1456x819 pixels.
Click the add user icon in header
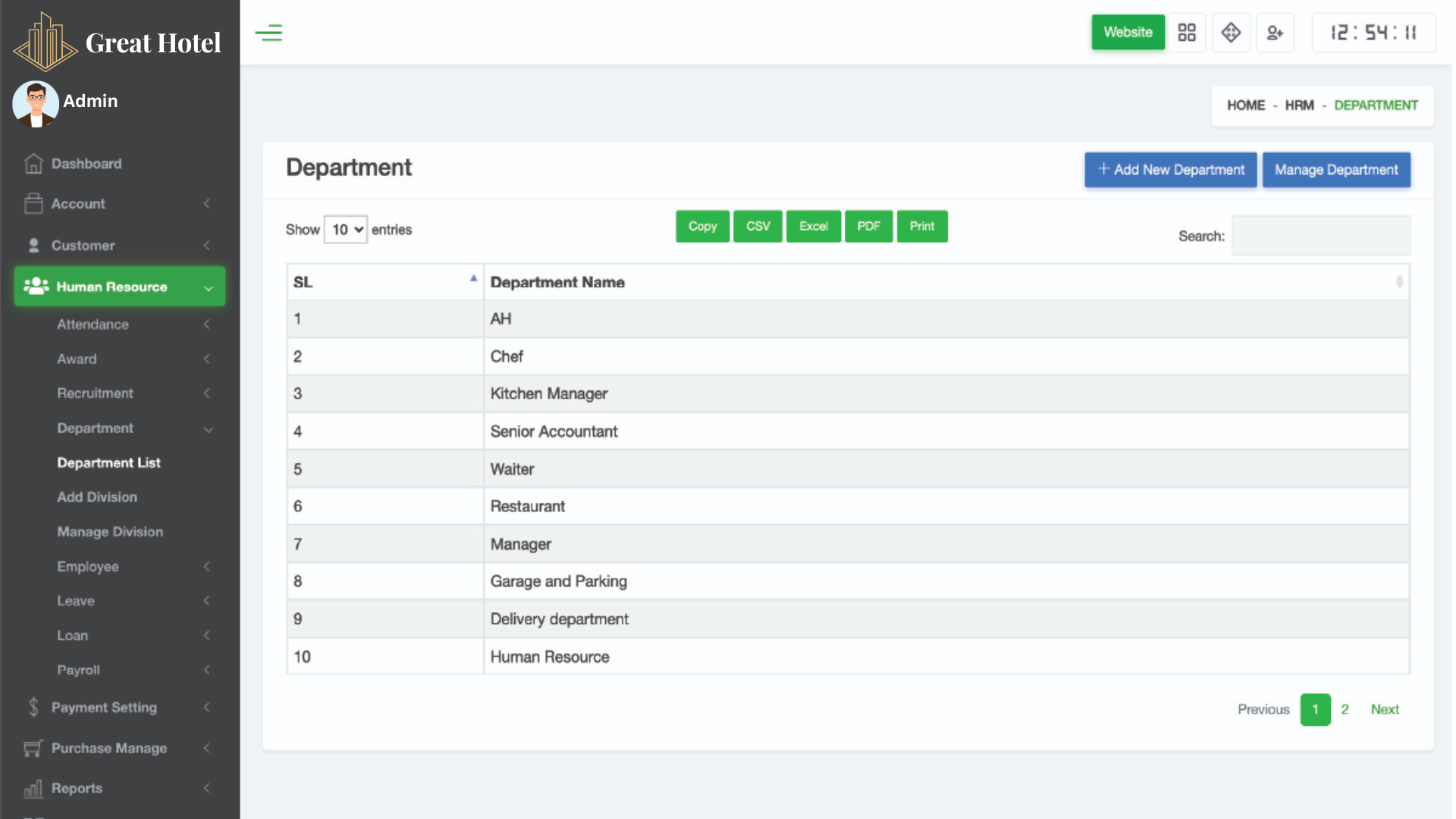pyautogui.click(x=1274, y=33)
